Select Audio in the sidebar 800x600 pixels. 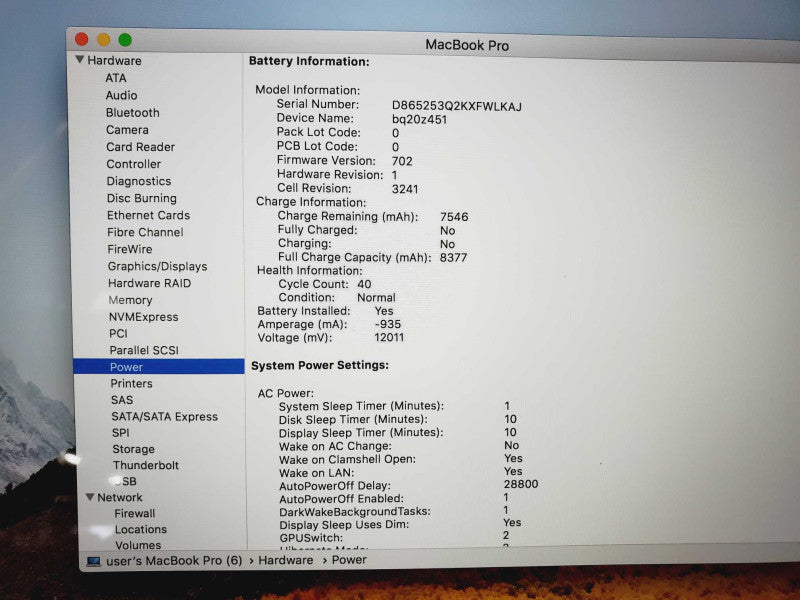click(x=121, y=95)
